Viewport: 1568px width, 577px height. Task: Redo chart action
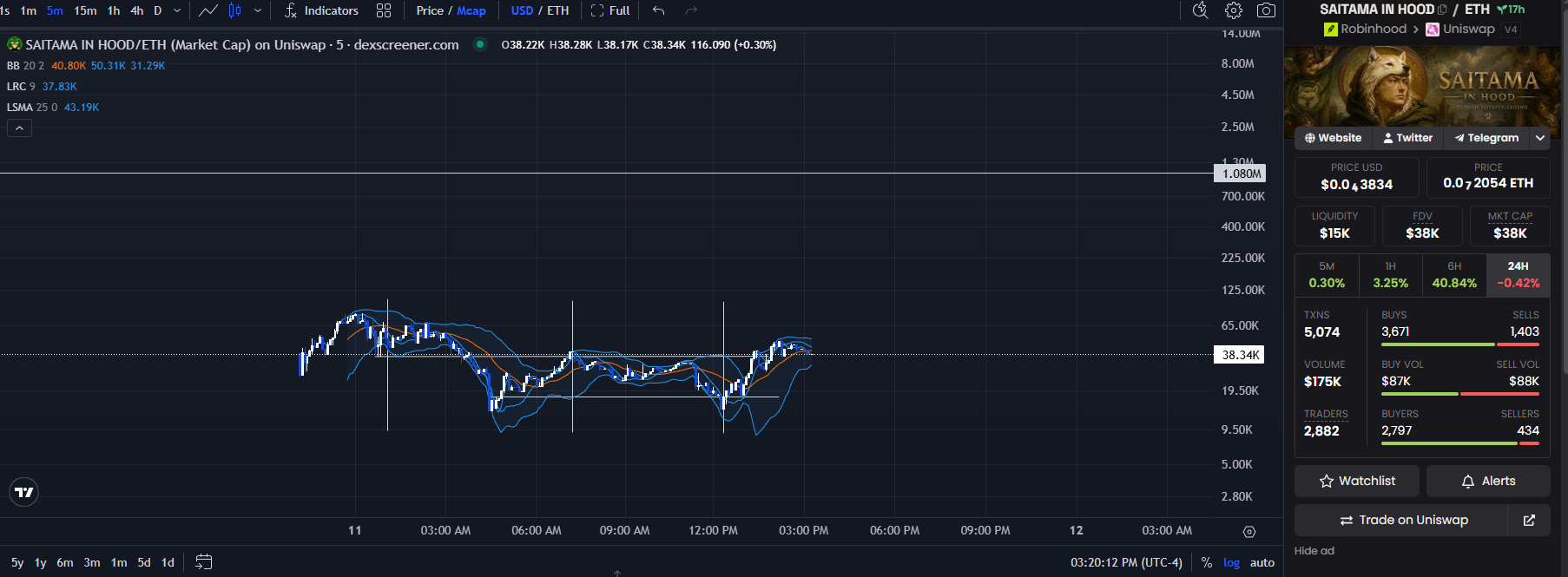click(692, 10)
